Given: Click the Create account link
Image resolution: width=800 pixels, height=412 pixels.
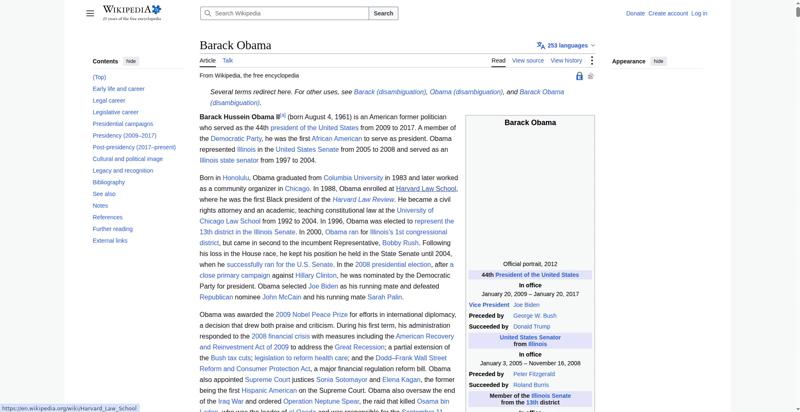Looking at the screenshot, I should (668, 13).
